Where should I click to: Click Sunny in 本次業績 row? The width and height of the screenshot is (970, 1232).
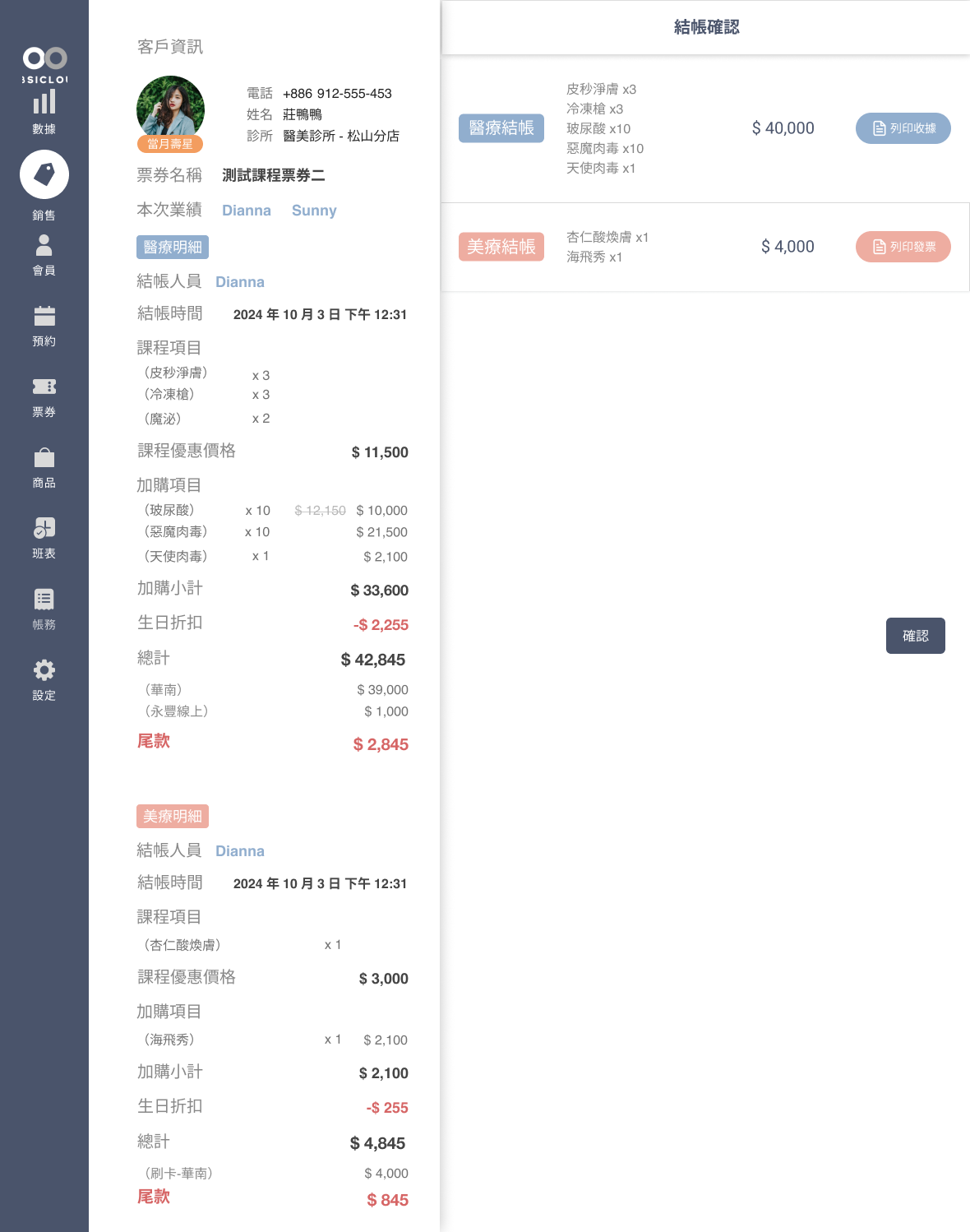pyautogui.click(x=314, y=211)
